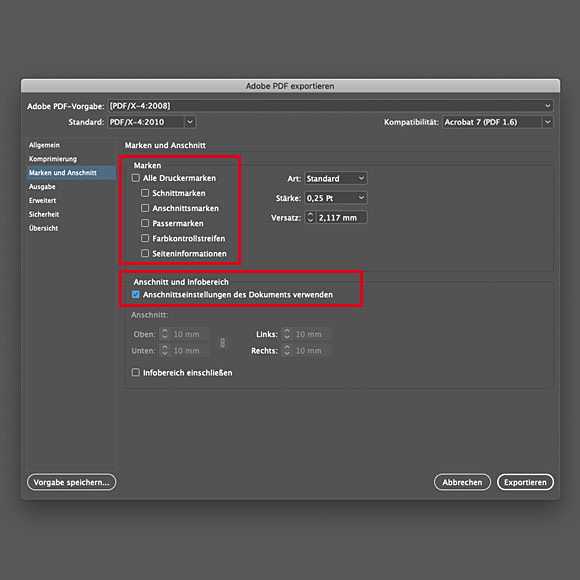Switch to the Komprimierung section
580x580 pixels.
pos(53,159)
